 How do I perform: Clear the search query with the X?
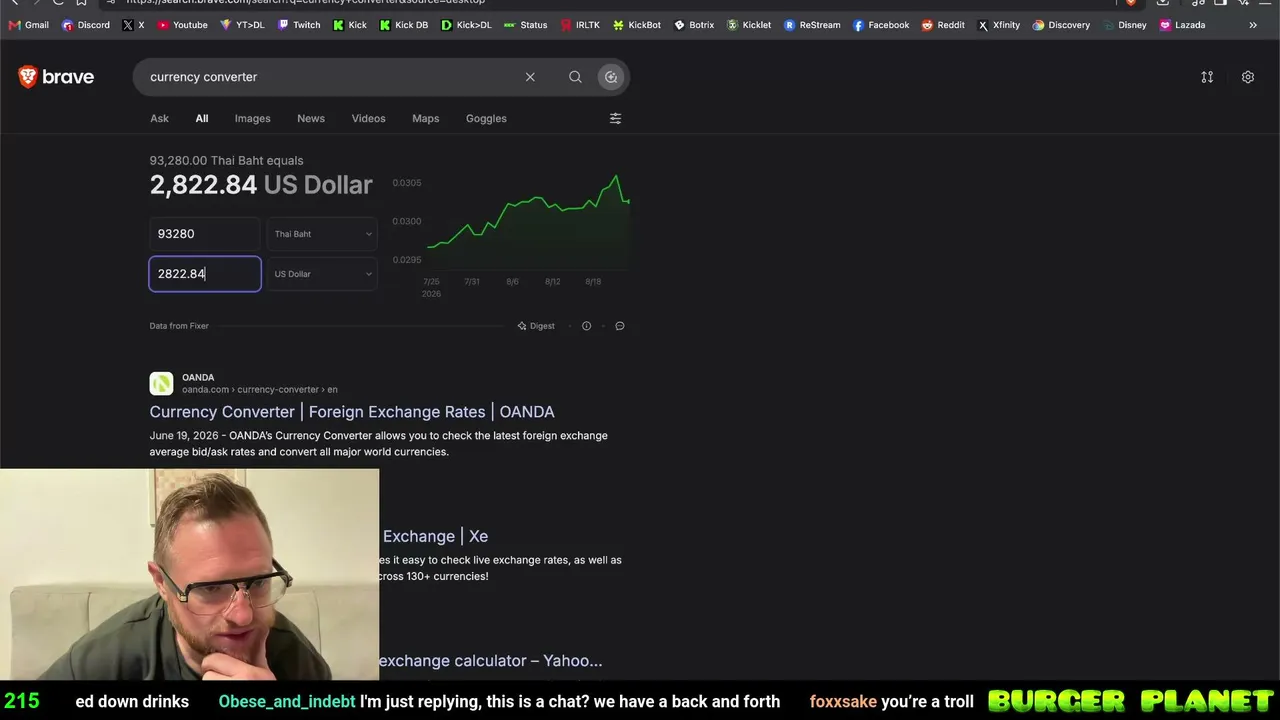(x=530, y=77)
